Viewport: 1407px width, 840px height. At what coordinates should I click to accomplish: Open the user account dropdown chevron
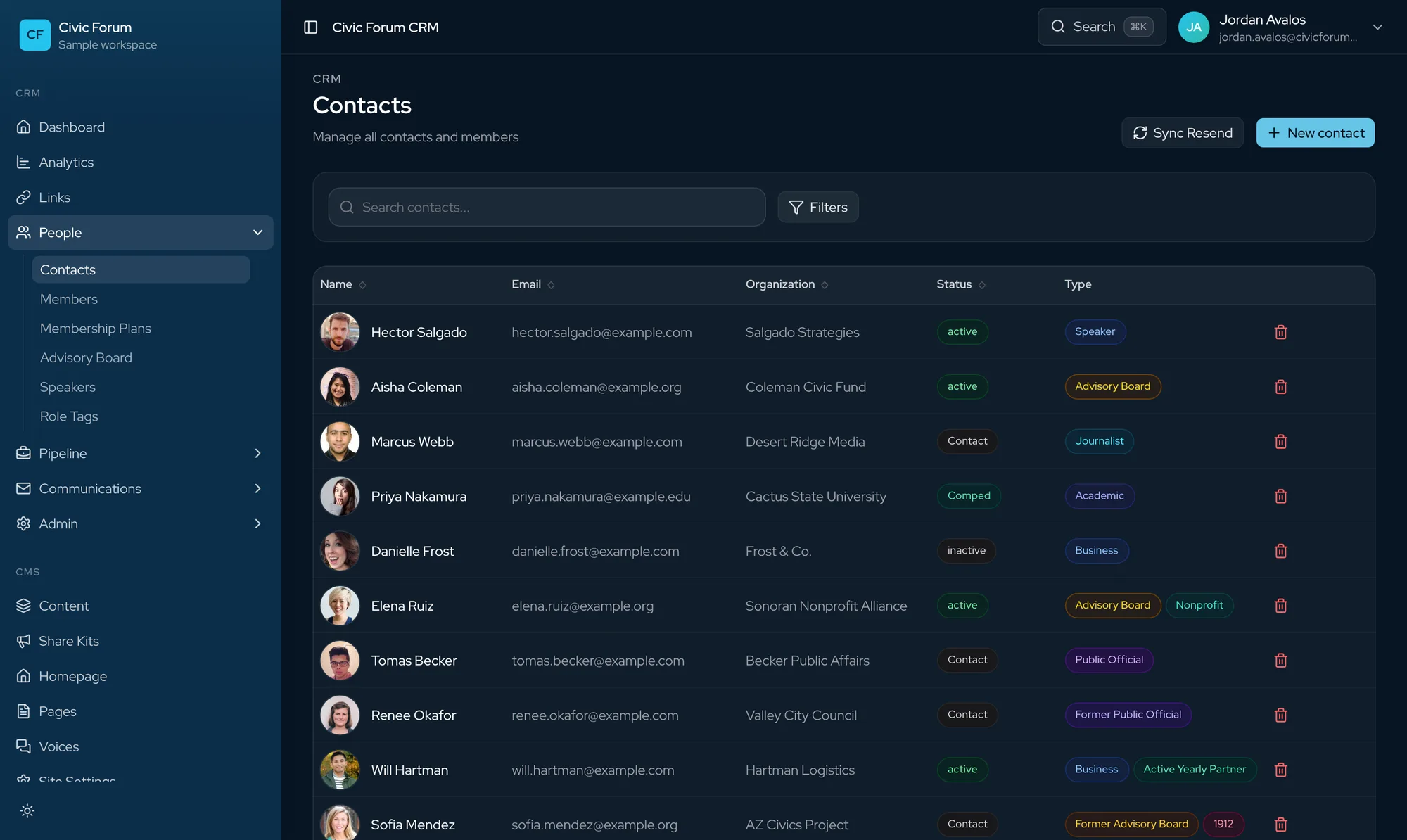point(1377,27)
